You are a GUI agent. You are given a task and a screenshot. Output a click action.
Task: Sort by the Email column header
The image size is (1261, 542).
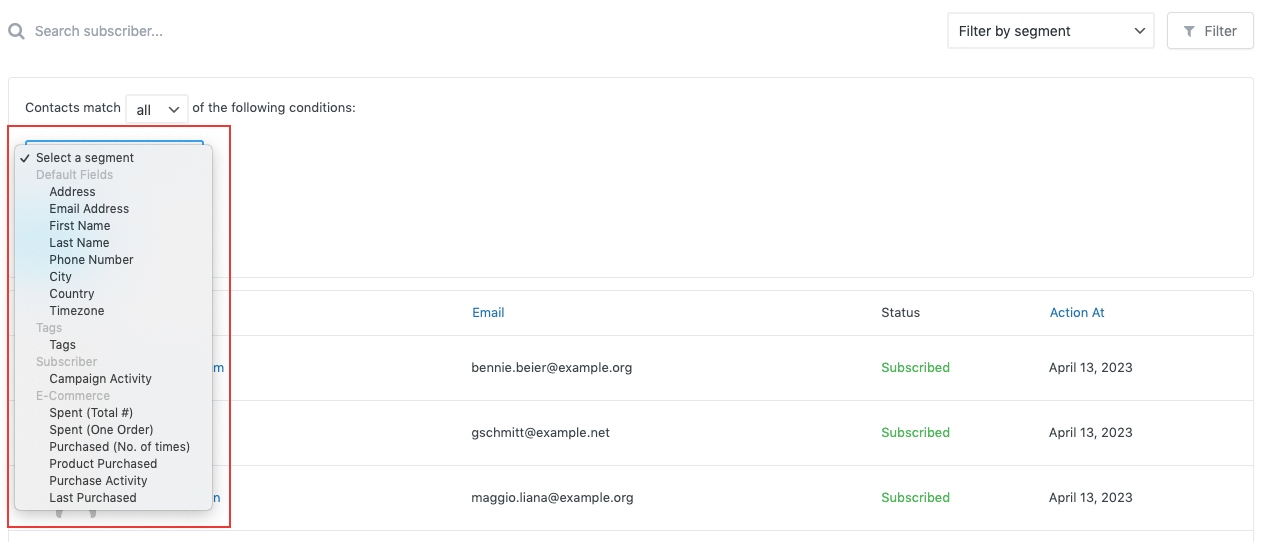pos(488,313)
